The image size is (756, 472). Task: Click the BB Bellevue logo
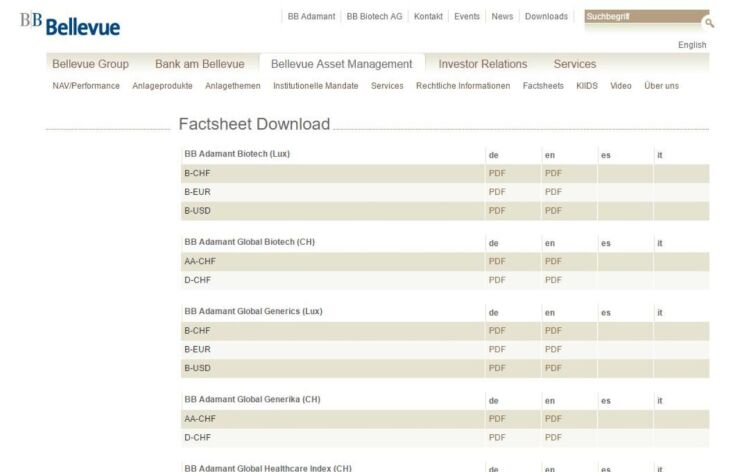click(70, 24)
